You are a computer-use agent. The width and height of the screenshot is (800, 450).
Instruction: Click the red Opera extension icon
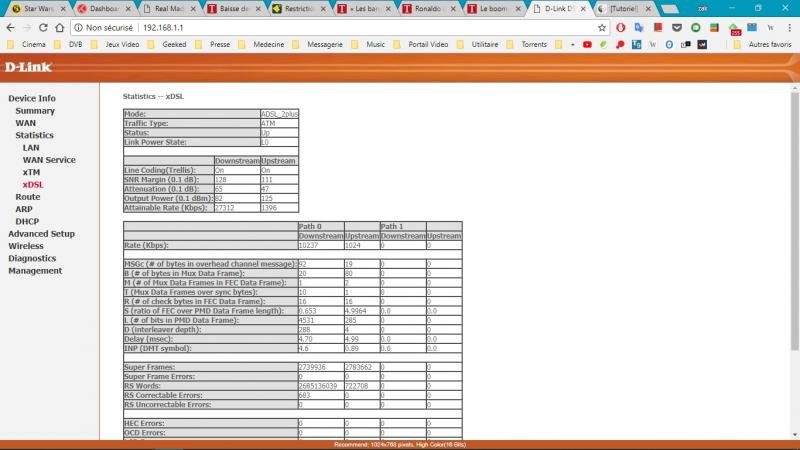tap(621, 28)
